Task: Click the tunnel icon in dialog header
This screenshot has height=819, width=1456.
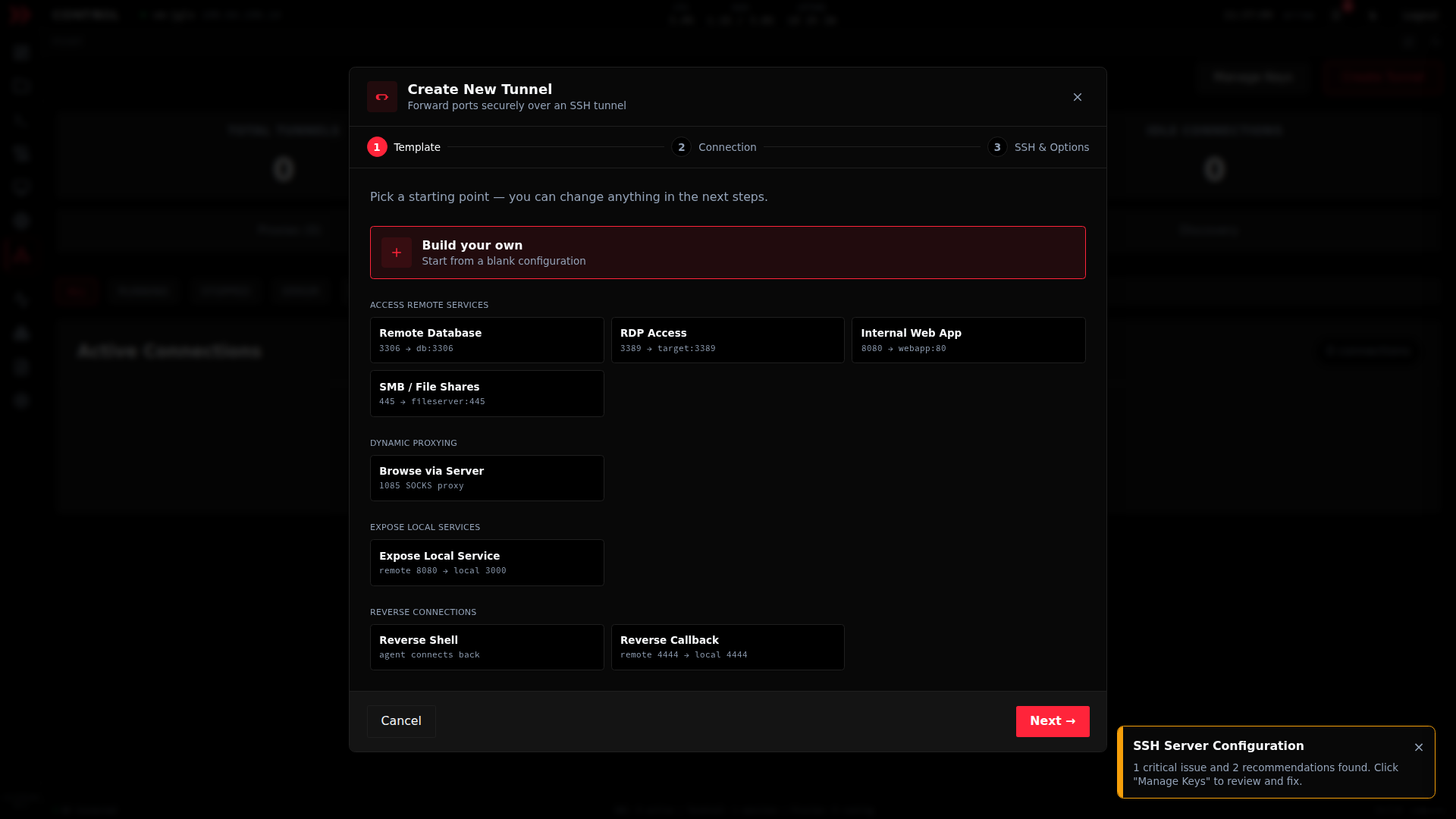Action: pyautogui.click(x=382, y=97)
